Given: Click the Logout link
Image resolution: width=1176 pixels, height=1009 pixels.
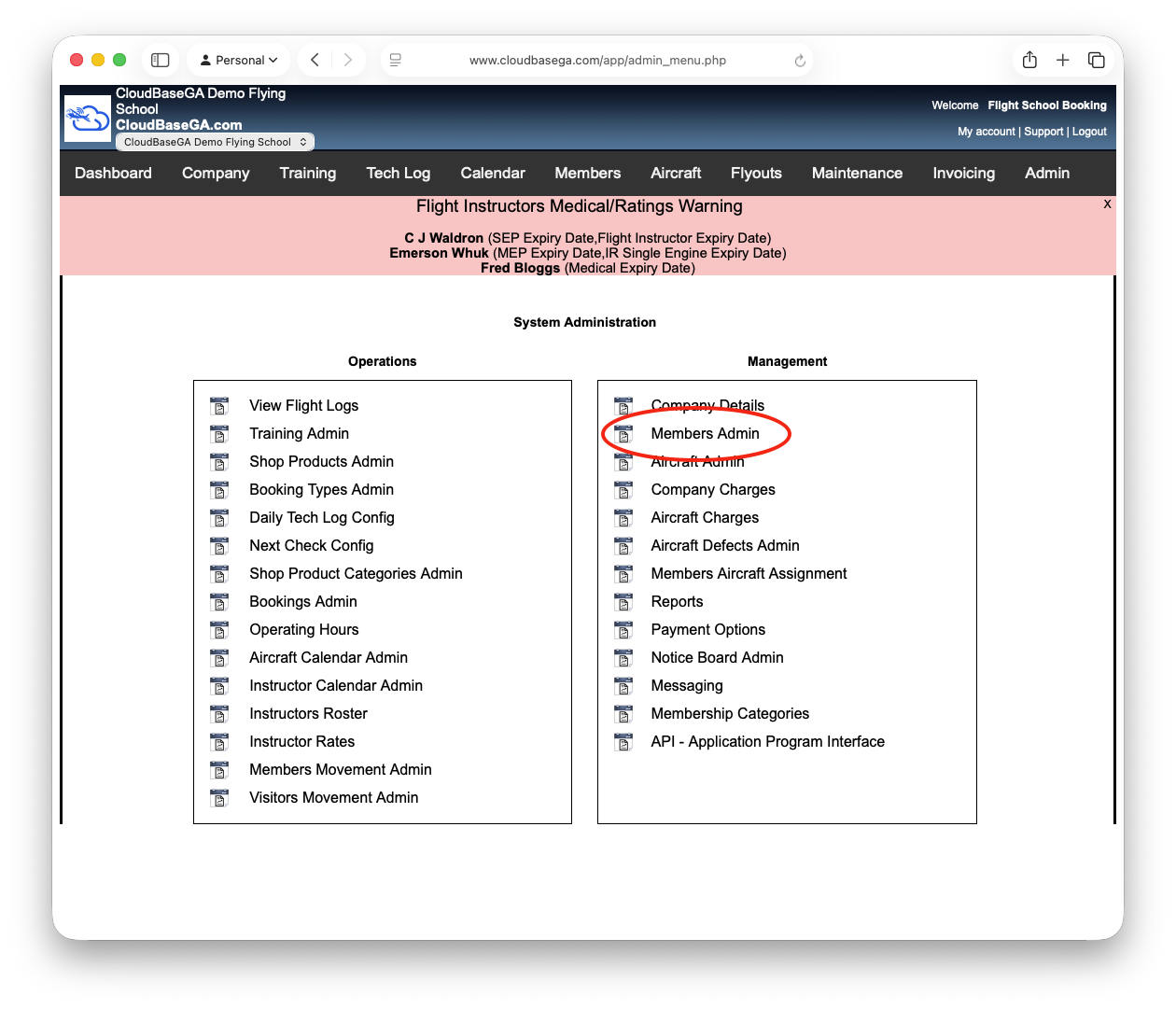Looking at the screenshot, I should 1089,132.
